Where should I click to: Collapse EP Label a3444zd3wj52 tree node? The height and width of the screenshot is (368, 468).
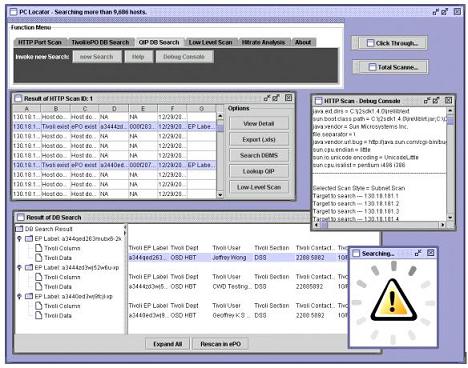pos(19,267)
